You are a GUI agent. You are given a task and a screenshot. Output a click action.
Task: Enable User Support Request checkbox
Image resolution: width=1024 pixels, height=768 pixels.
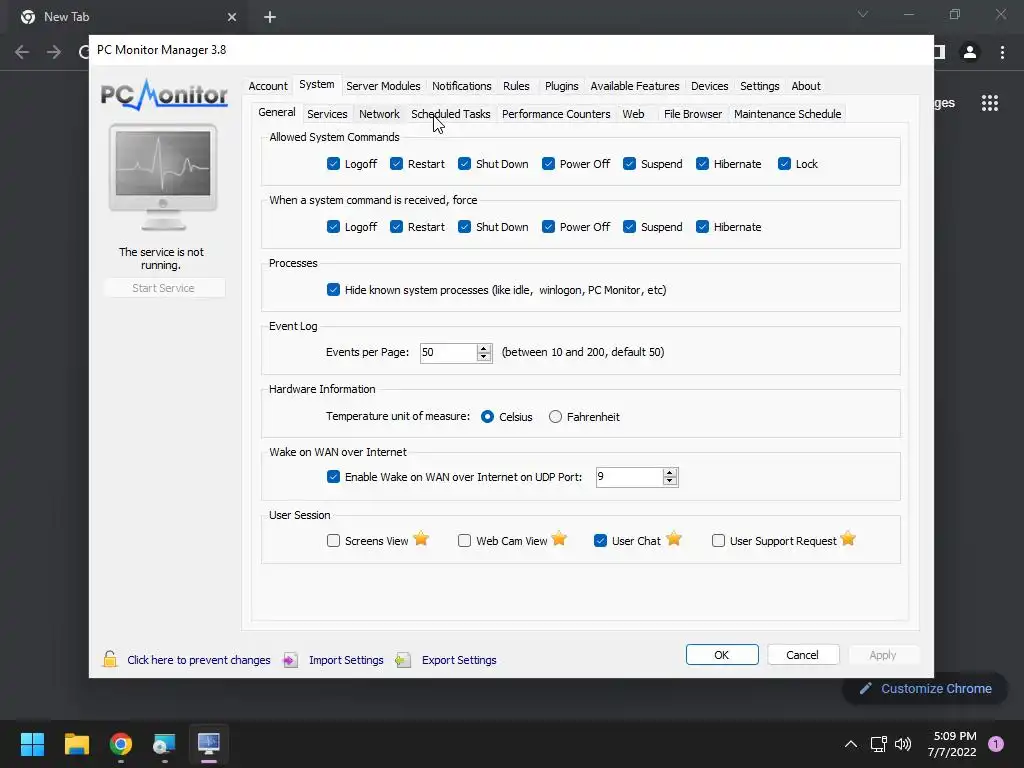[x=718, y=541]
